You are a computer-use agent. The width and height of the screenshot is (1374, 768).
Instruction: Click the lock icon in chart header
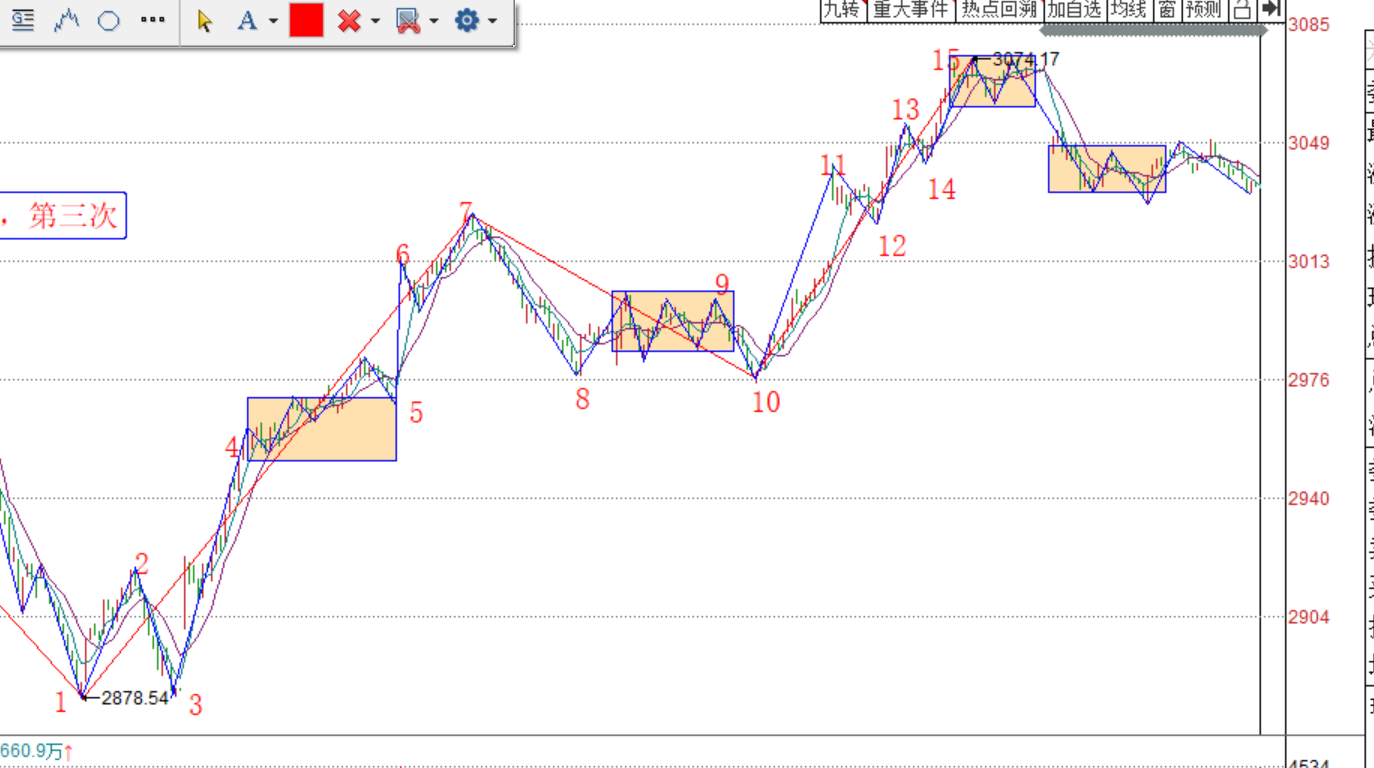click(x=1241, y=10)
